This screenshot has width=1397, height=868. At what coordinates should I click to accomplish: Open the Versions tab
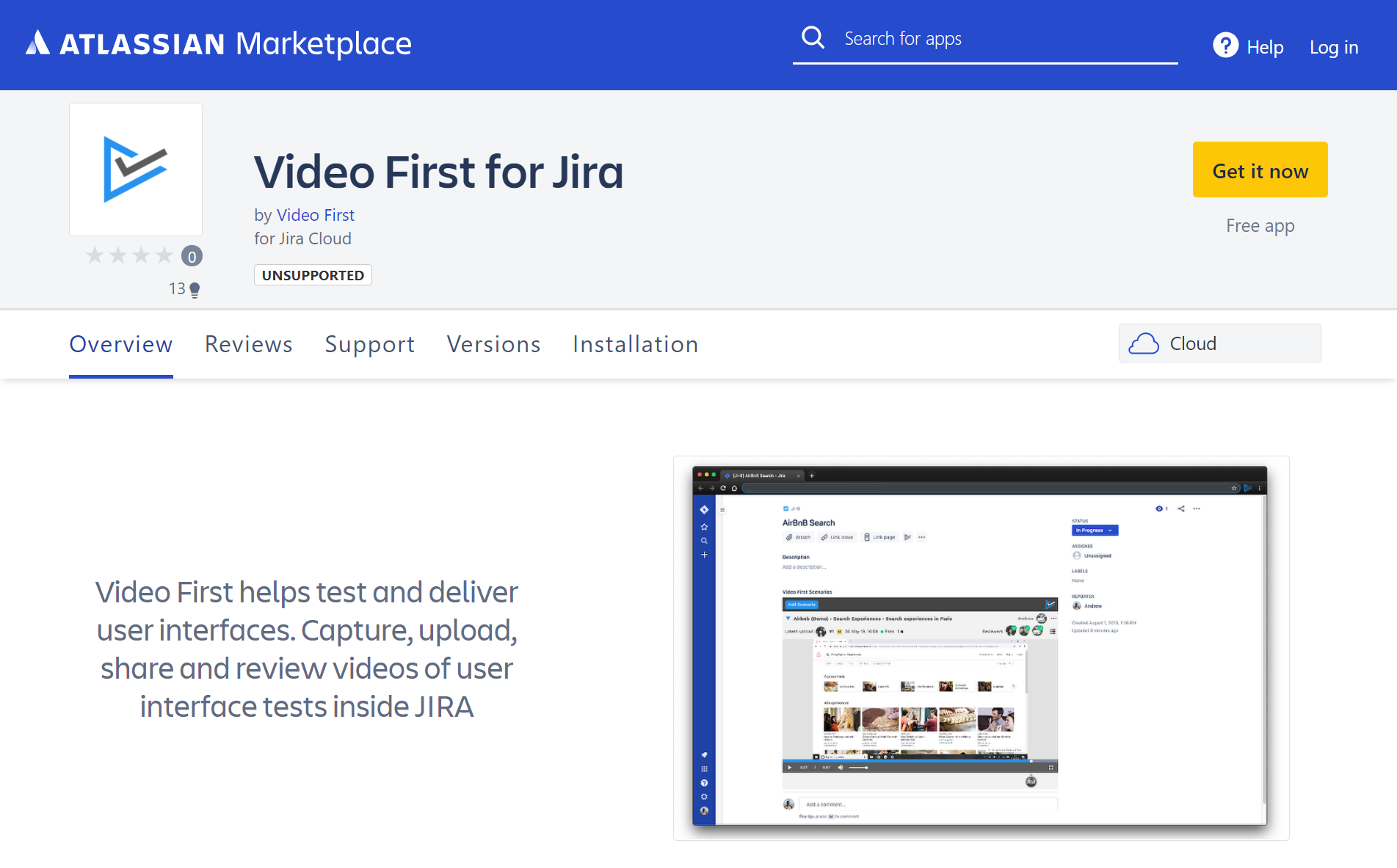click(x=493, y=344)
